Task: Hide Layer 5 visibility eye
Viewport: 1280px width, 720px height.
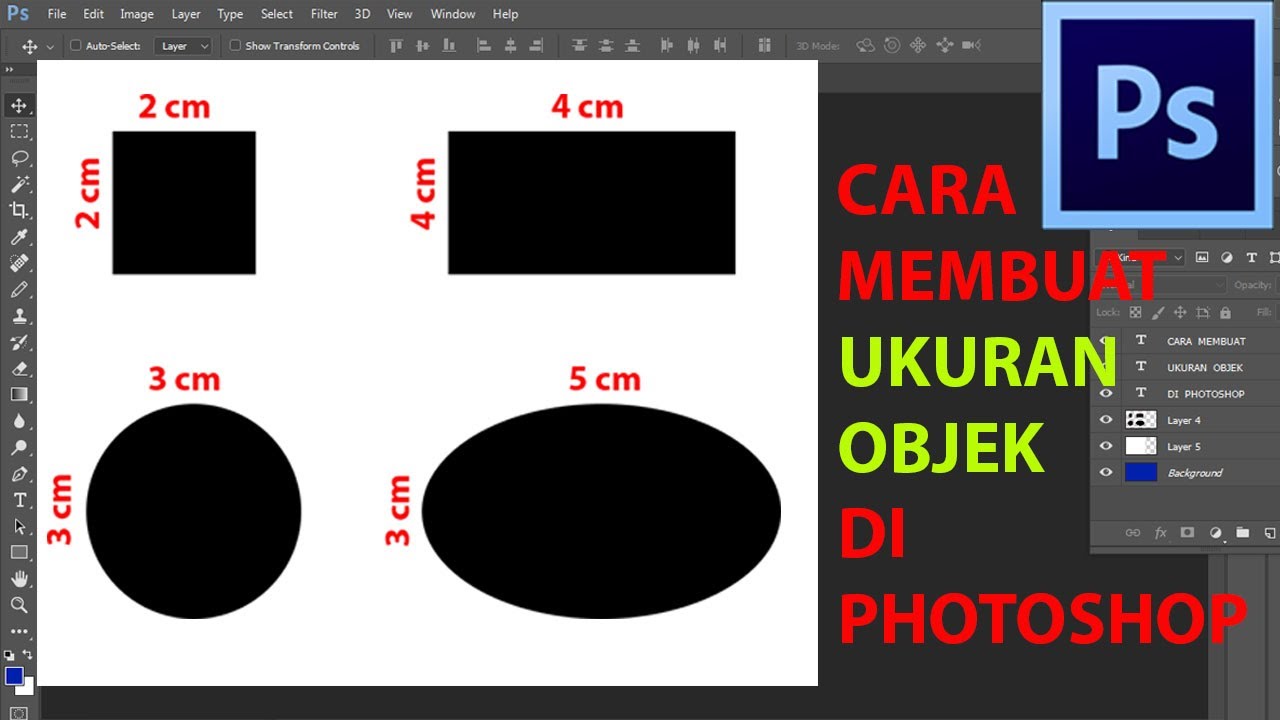Action: (x=1106, y=446)
